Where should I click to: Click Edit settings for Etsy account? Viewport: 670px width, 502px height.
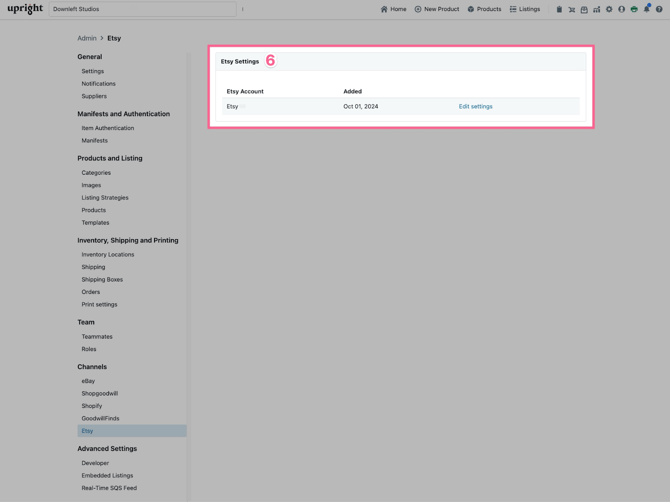[475, 106]
